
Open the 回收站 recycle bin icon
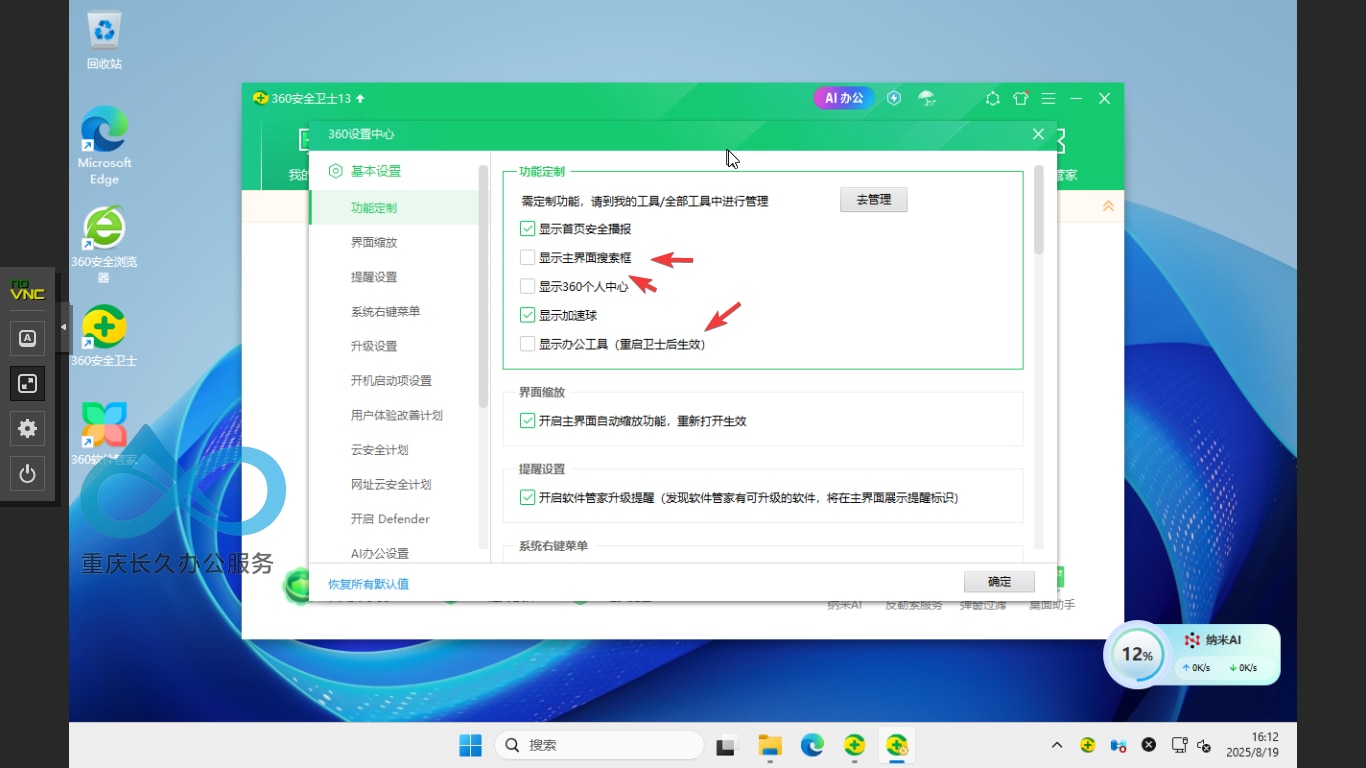tap(104, 41)
